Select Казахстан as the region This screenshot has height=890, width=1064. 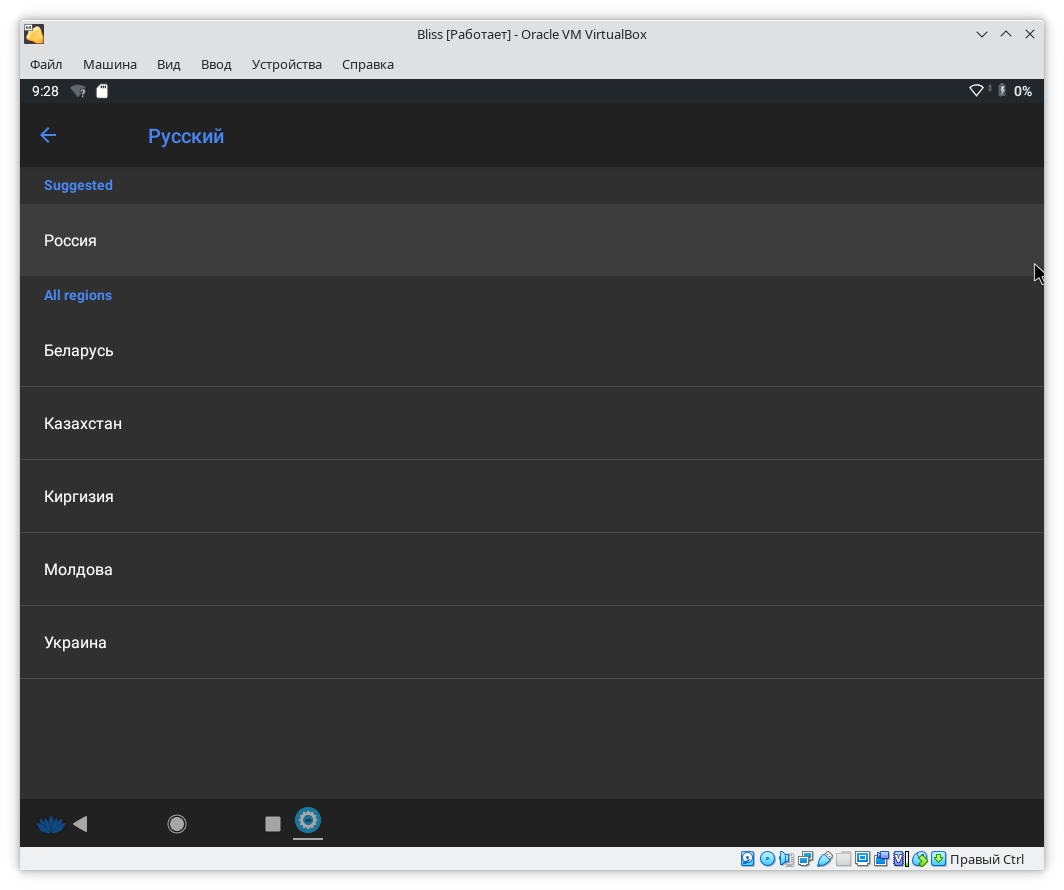tap(83, 424)
